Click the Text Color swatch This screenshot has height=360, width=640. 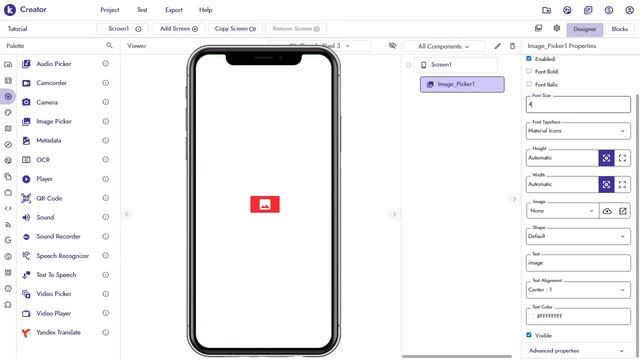click(531, 316)
